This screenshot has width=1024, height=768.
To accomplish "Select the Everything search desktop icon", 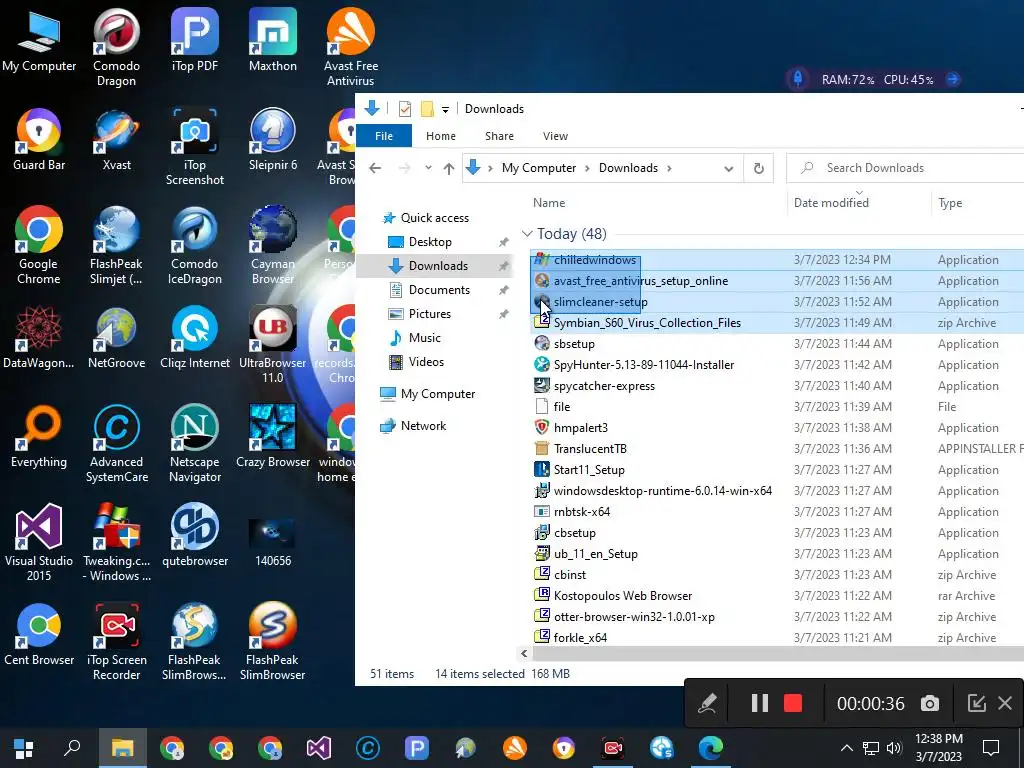I will (39, 436).
